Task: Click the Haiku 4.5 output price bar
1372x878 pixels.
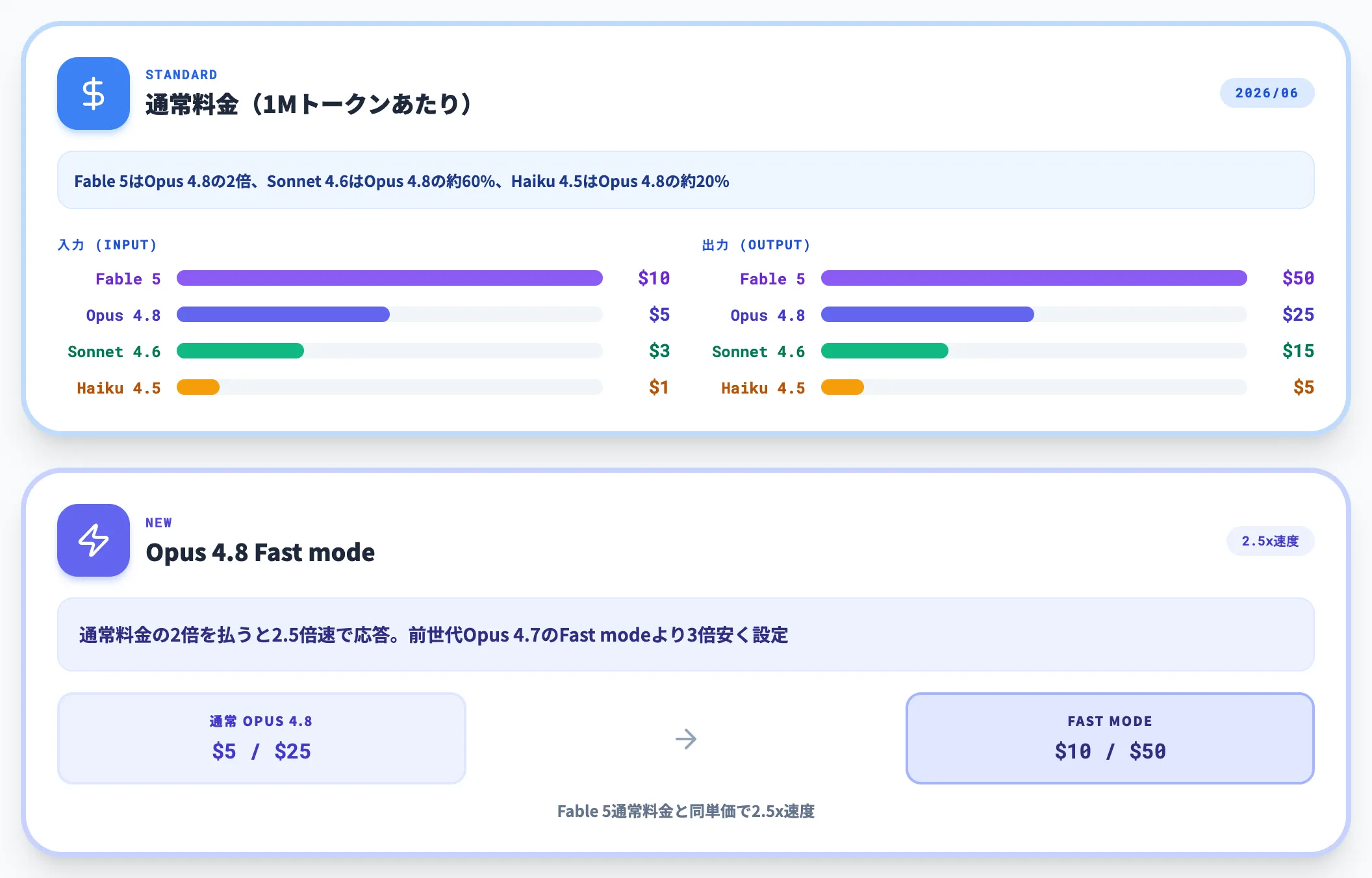Action: 843,387
